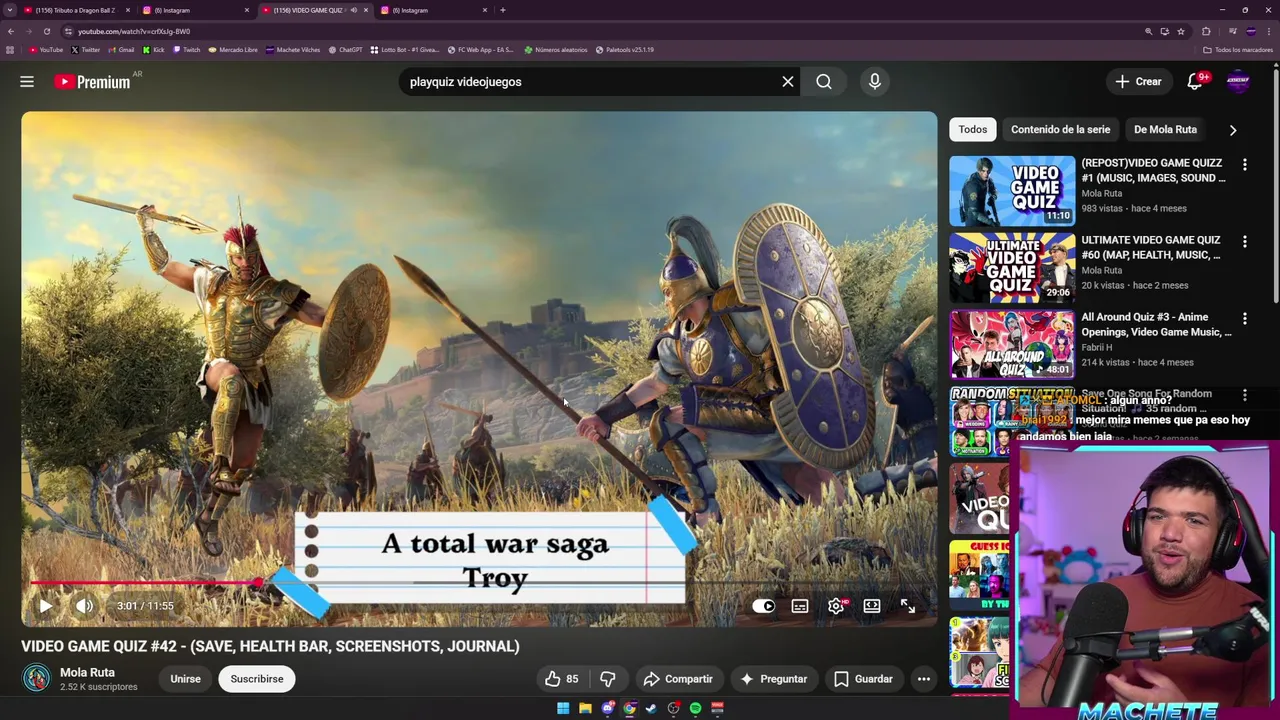The image size is (1280, 720).
Task: Go back in browser history
Action: pyautogui.click(x=11, y=31)
